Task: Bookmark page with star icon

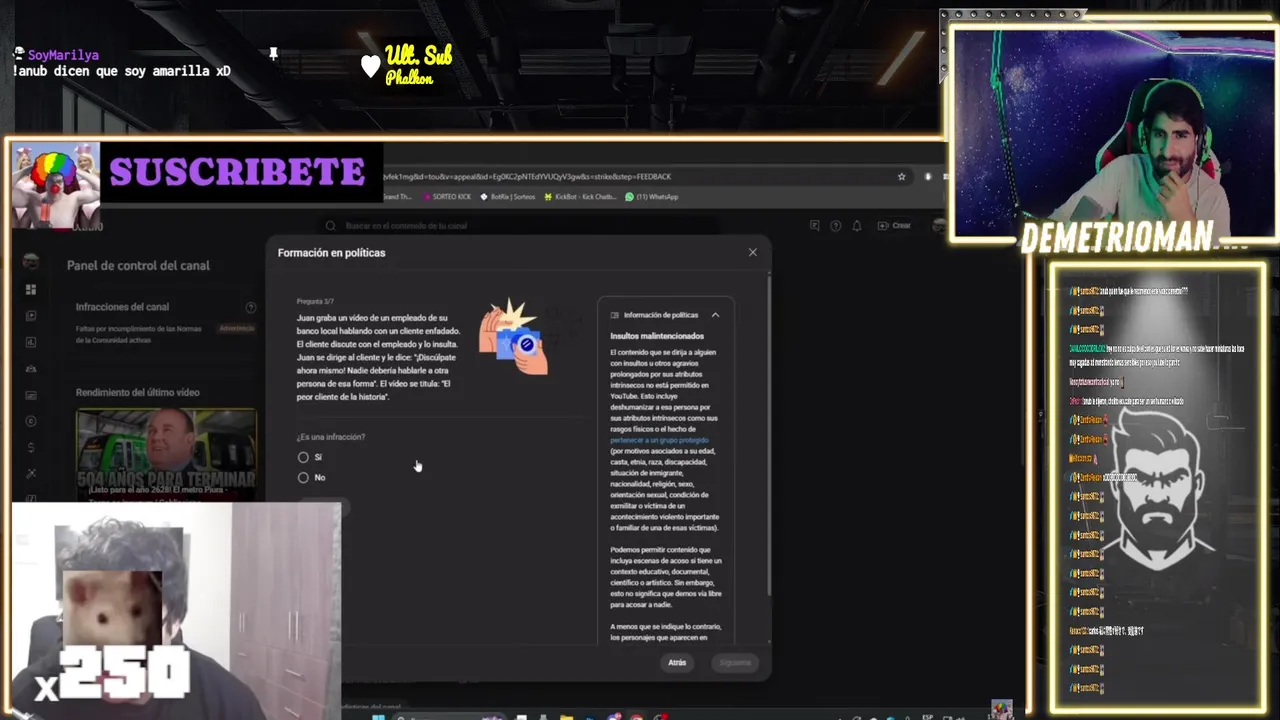Action: (901, 177)
